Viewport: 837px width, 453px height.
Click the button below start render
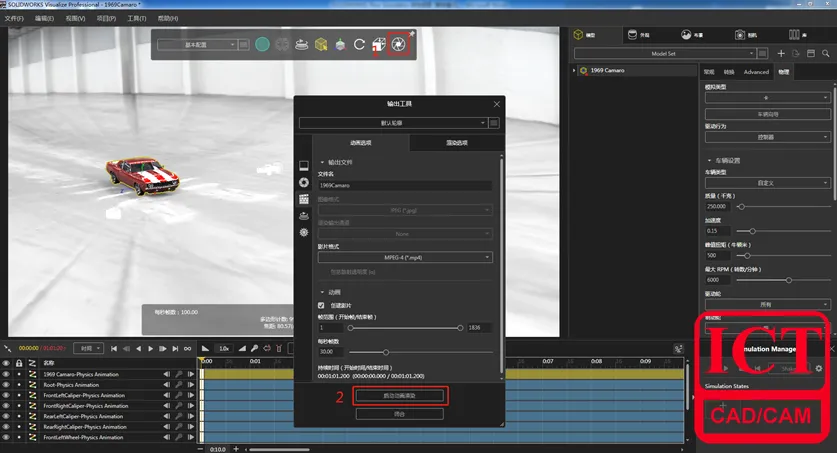pos(400,414)
